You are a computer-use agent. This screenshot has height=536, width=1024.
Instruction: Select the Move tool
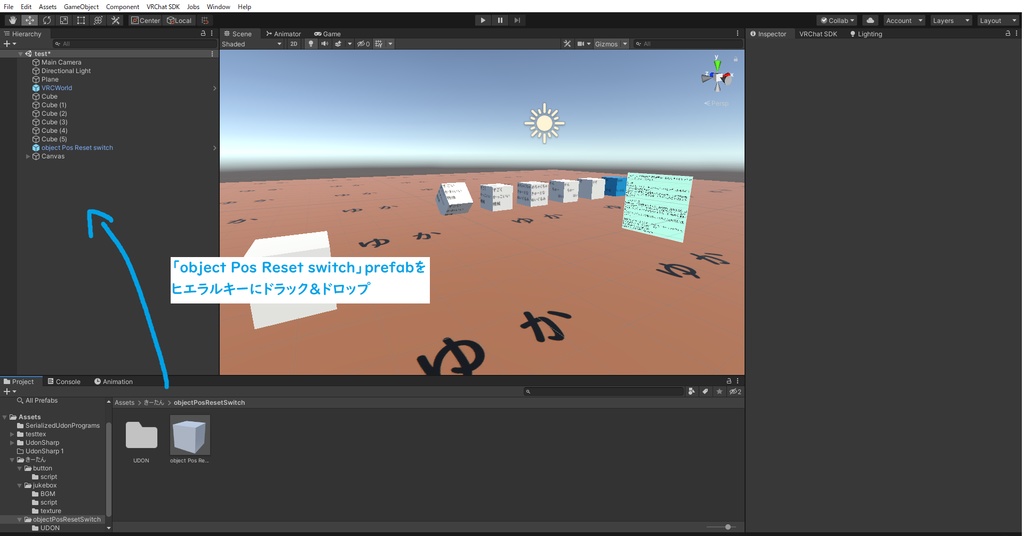30,20
